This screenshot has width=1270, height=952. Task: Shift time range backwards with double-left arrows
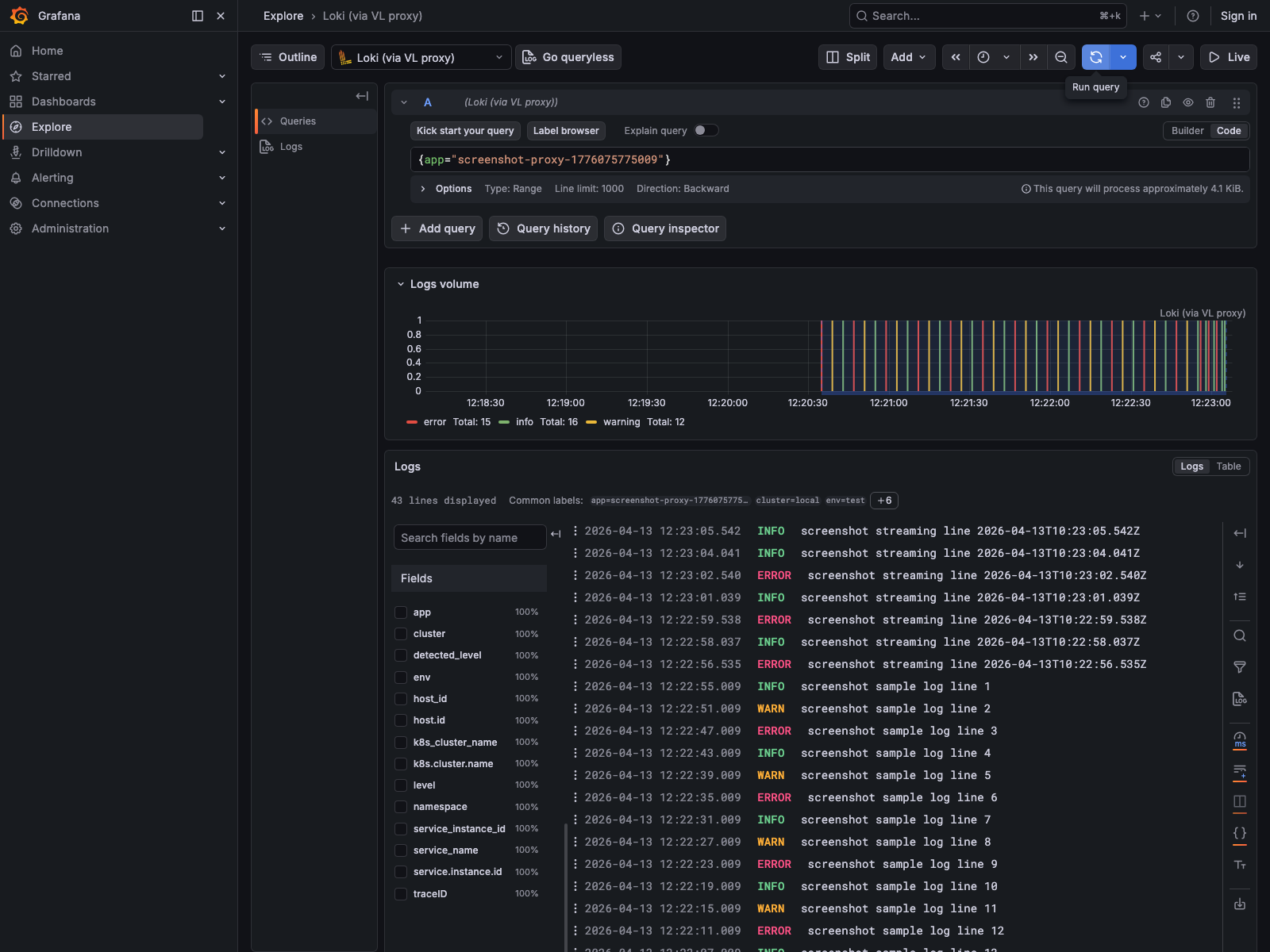pyautogui.click(x=956, y=57)
